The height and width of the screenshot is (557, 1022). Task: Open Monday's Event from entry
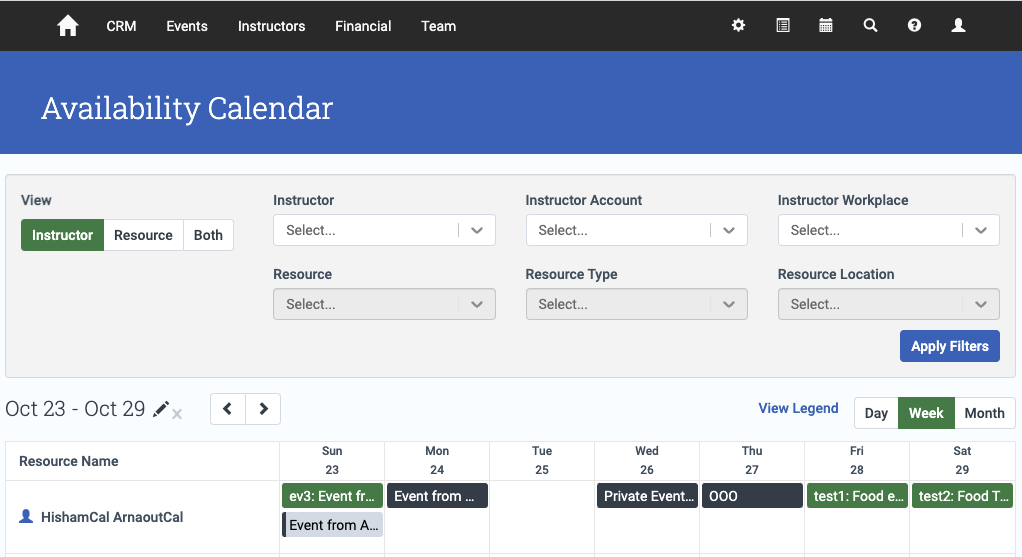437,496
